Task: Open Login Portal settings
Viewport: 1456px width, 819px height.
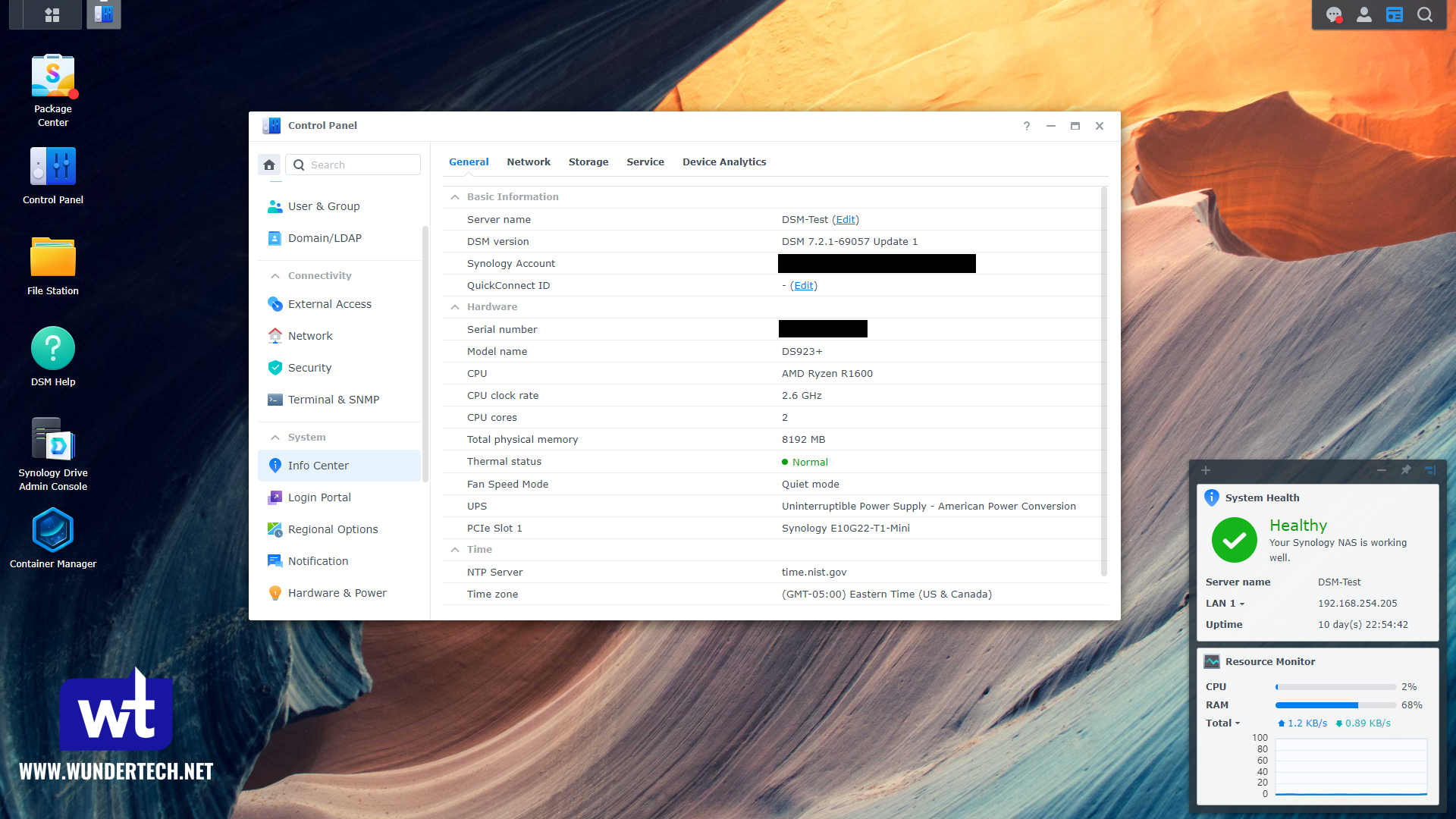Action: coord(339,497)
